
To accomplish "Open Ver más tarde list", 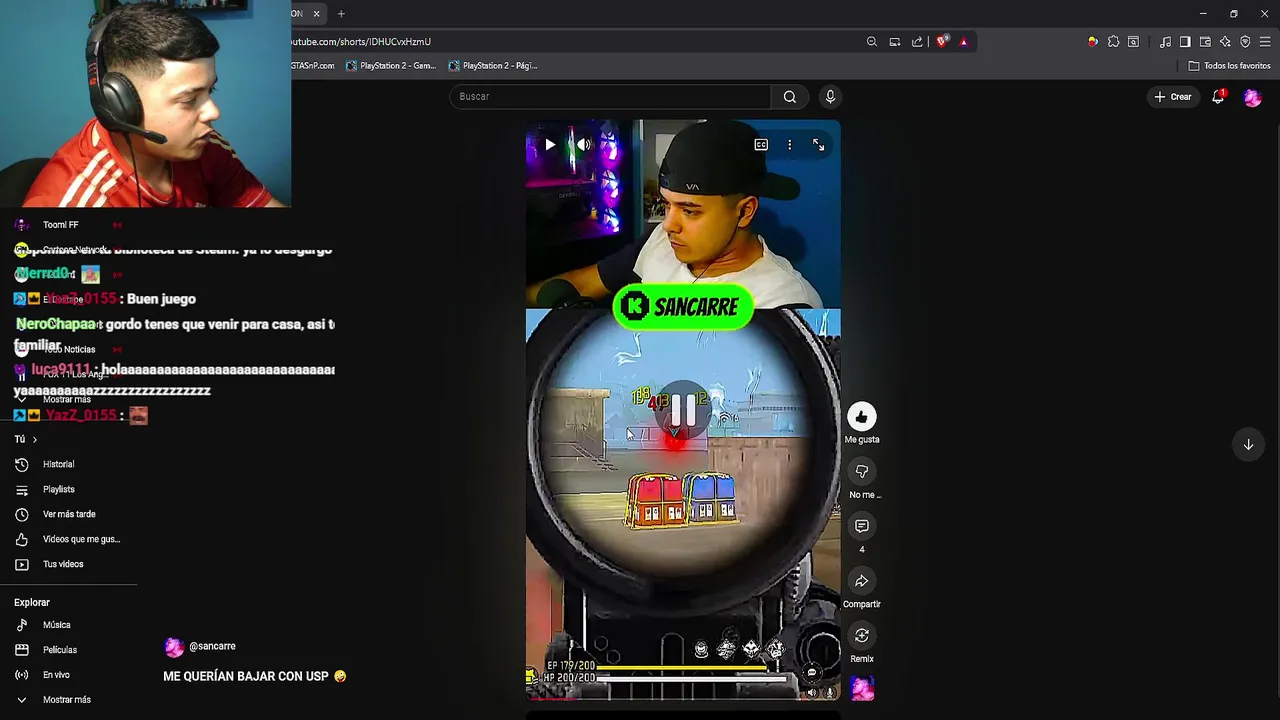I will tap(69, 514).
